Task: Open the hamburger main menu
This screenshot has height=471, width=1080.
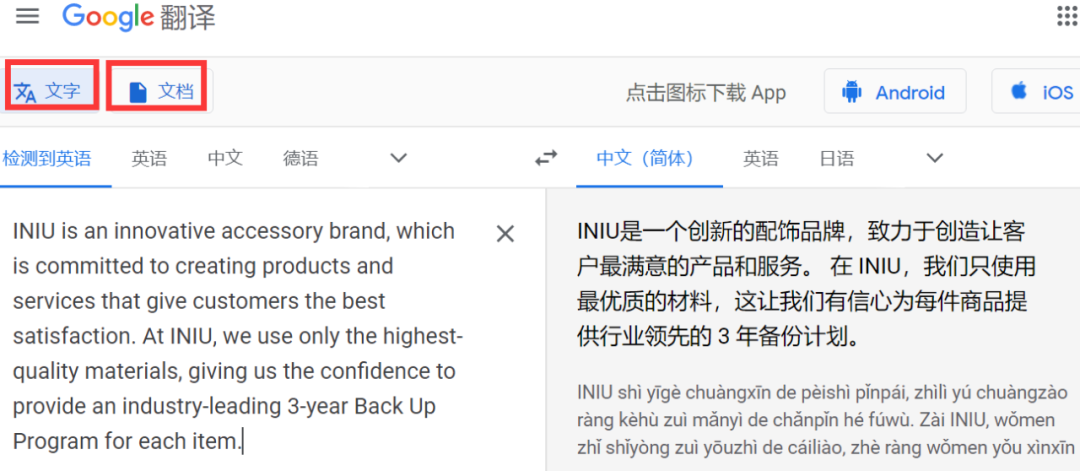Action: click(x=28, y=17)
